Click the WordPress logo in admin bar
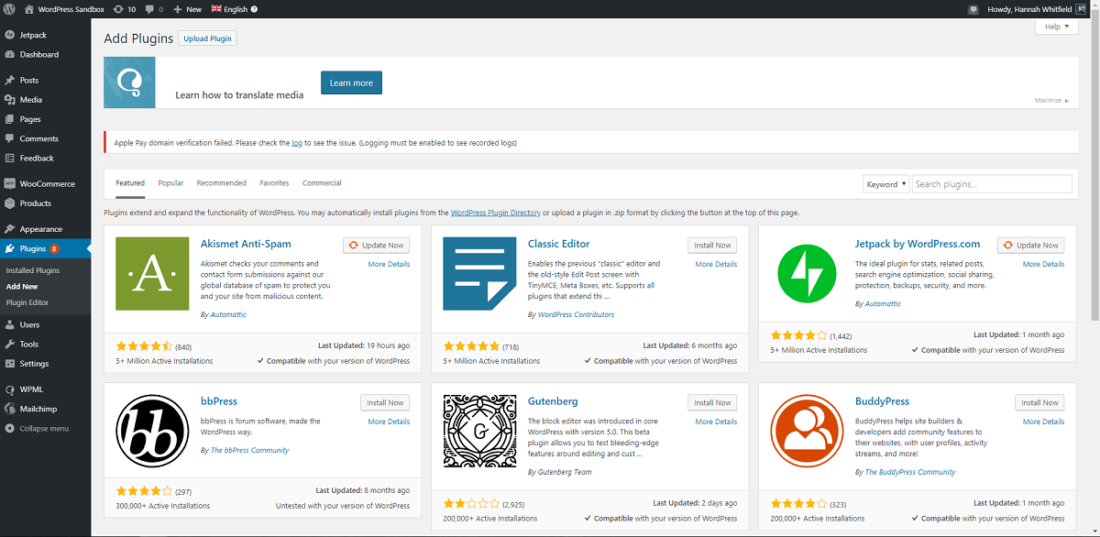Screen dimensions: 1100x537 click(x=8, y=9)
